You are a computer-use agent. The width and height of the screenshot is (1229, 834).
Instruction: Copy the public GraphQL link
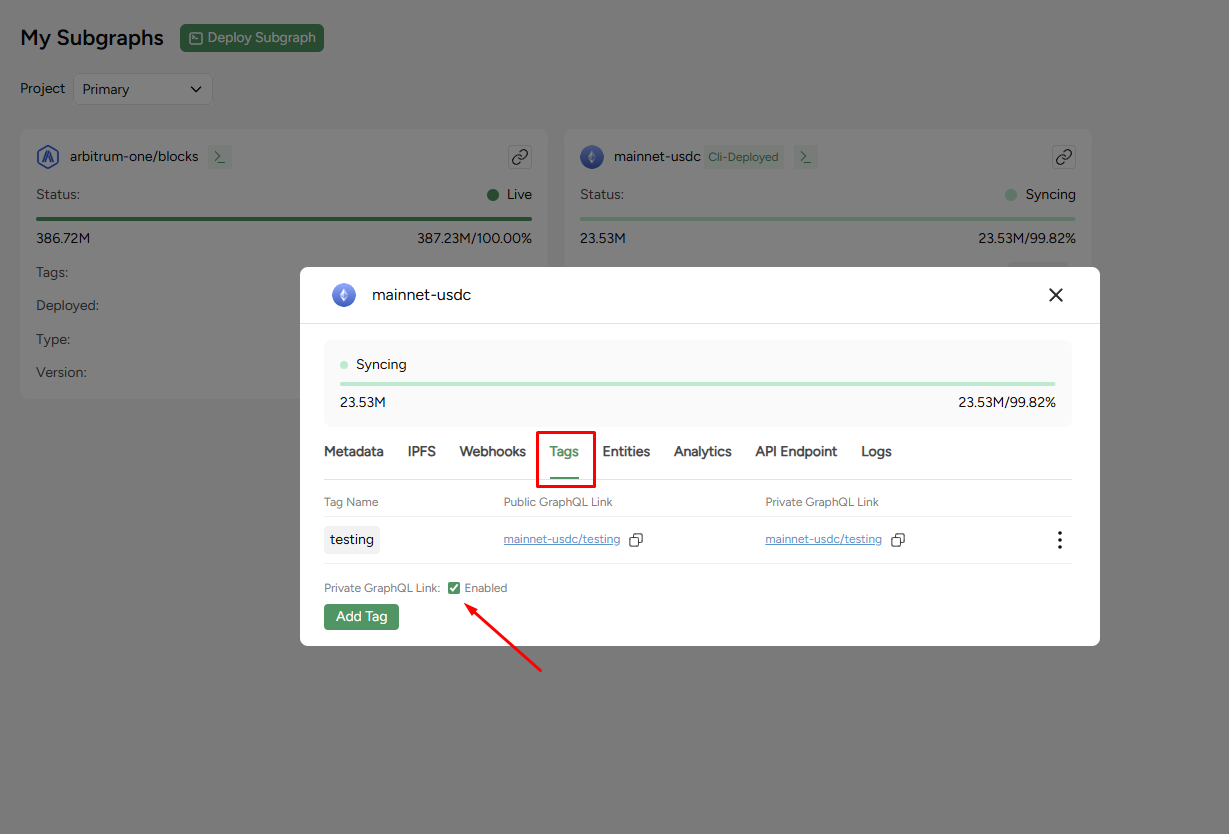coord(636,540)
